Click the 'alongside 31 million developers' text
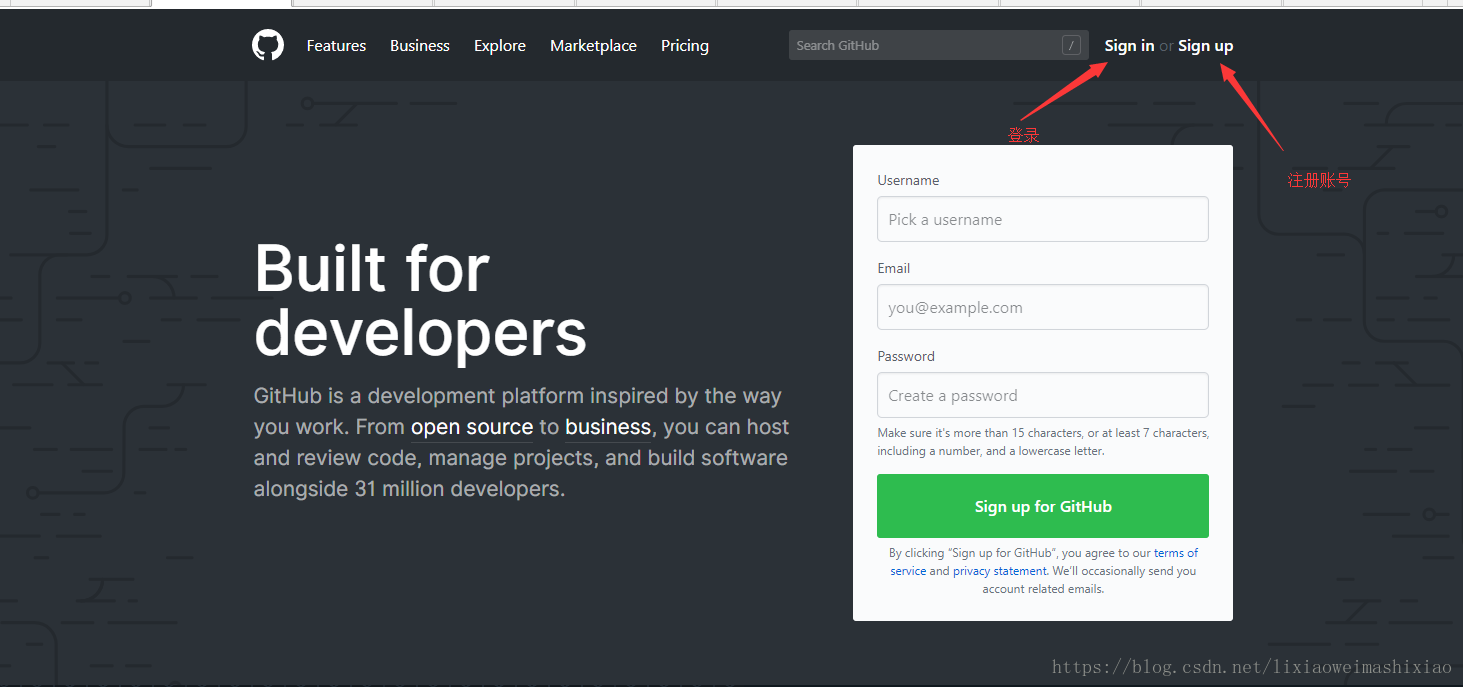This screenshot has height=687, width=1463. (409, 489)
